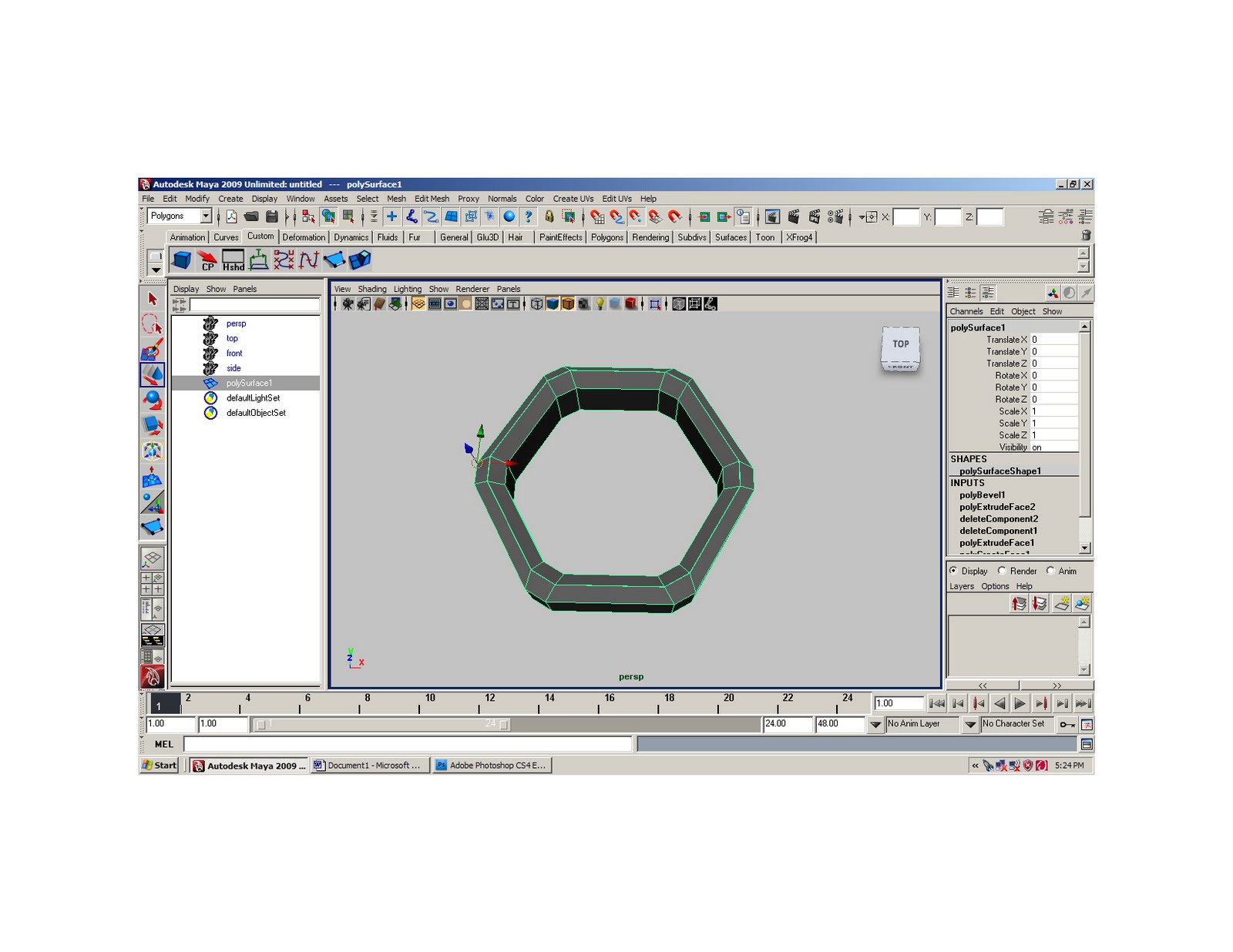Viewport: 1233px width, 952px height.
Task: Click the Start button on taskbar
Action: pyautogui.click(x=160, y=766)
